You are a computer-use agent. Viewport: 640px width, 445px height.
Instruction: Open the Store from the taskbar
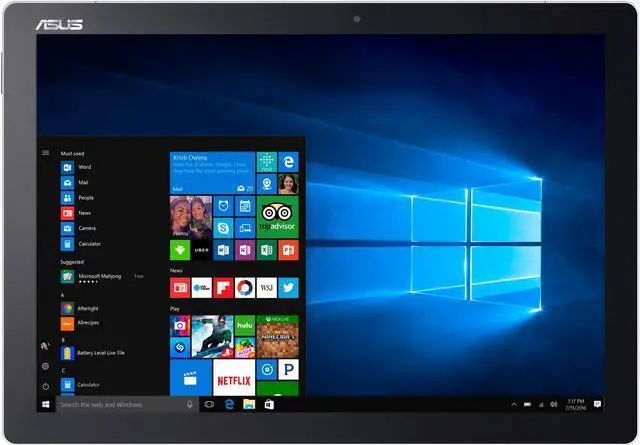269,404
